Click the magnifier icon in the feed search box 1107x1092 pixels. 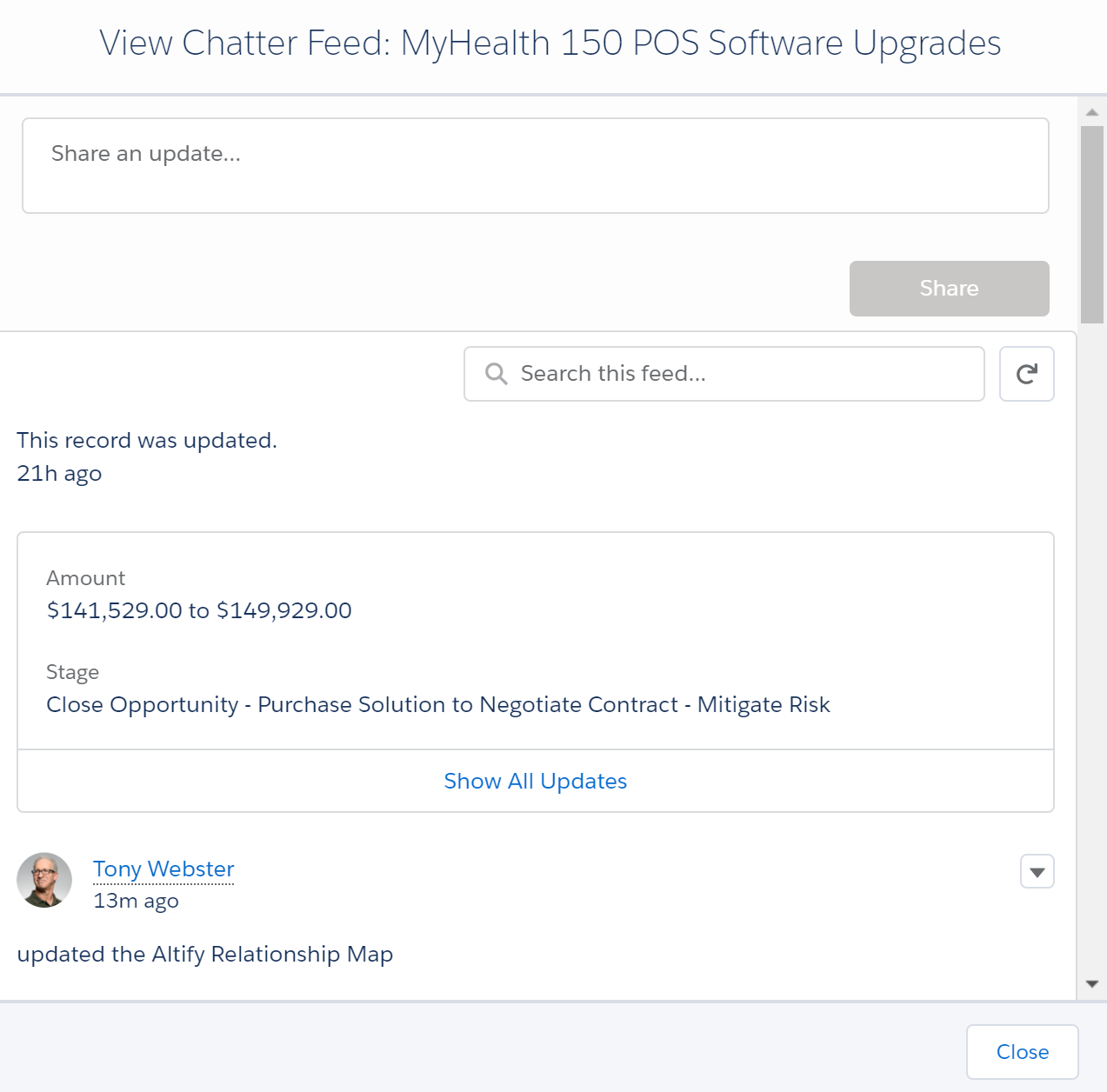coord(497,374)
